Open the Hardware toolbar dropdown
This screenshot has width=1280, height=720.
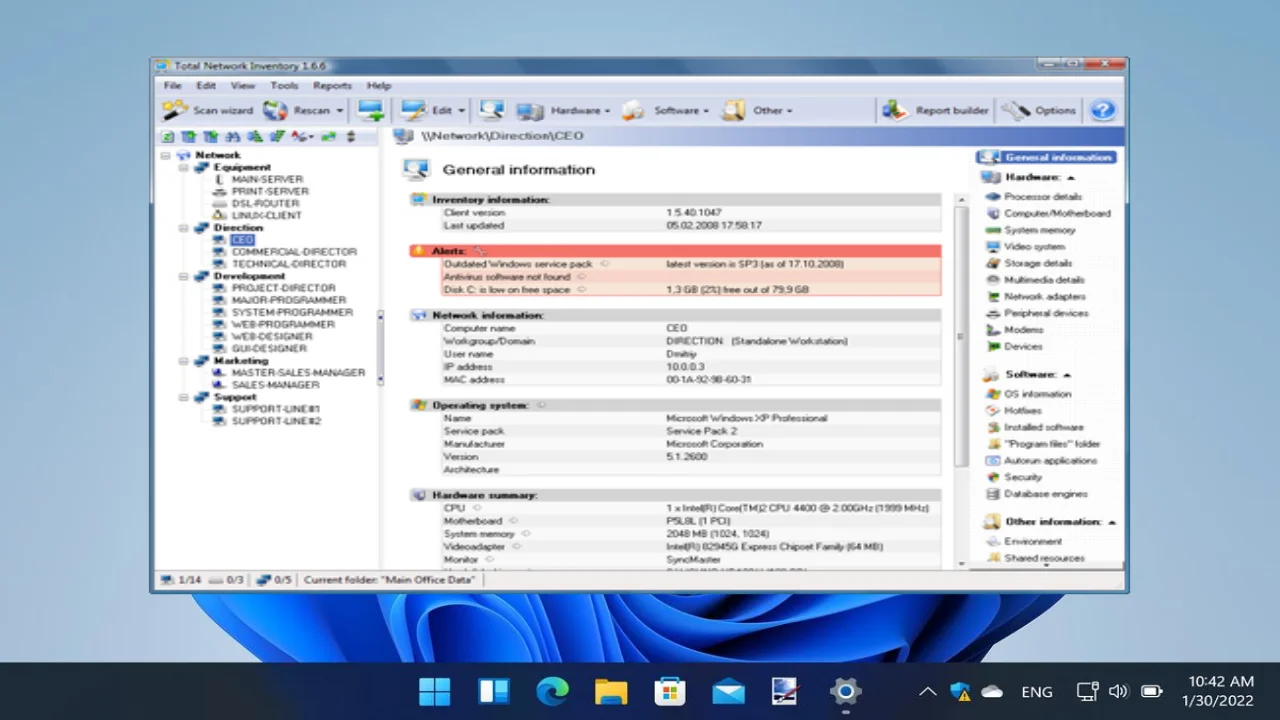coord(563,110)
